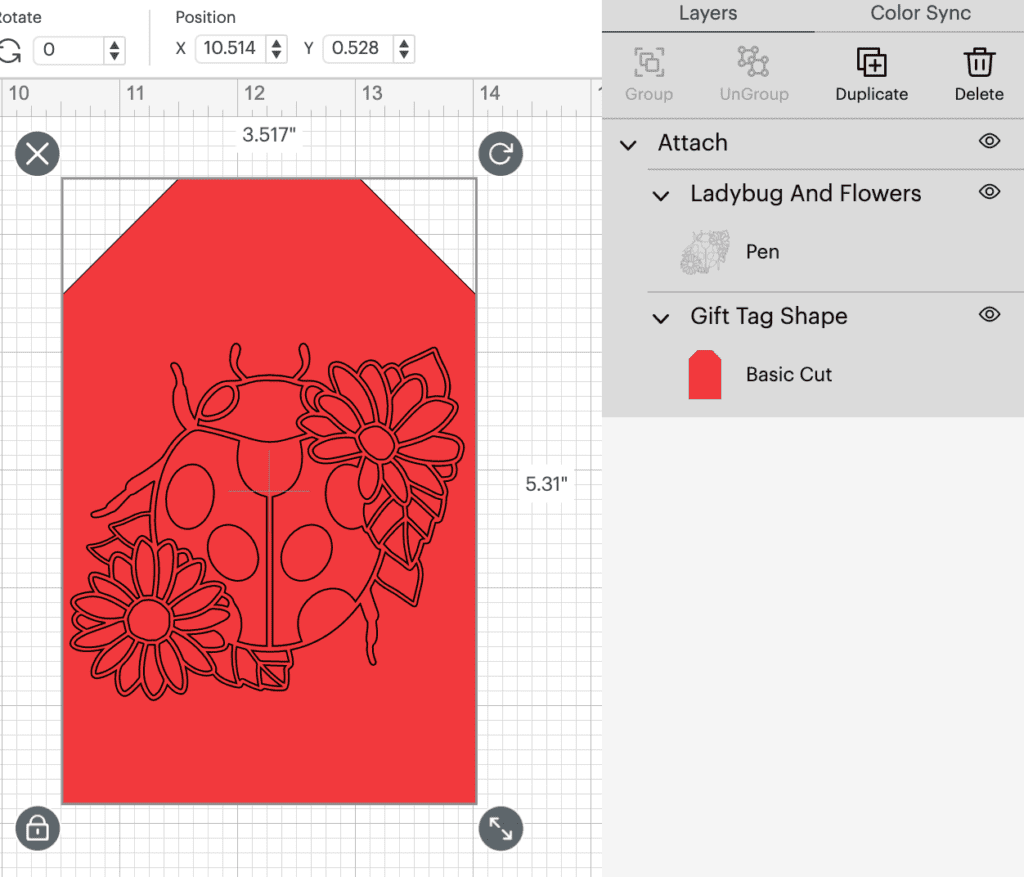Click the Basic Cut layer label
Screen dimensions: 1024x877
coord(789,374)
